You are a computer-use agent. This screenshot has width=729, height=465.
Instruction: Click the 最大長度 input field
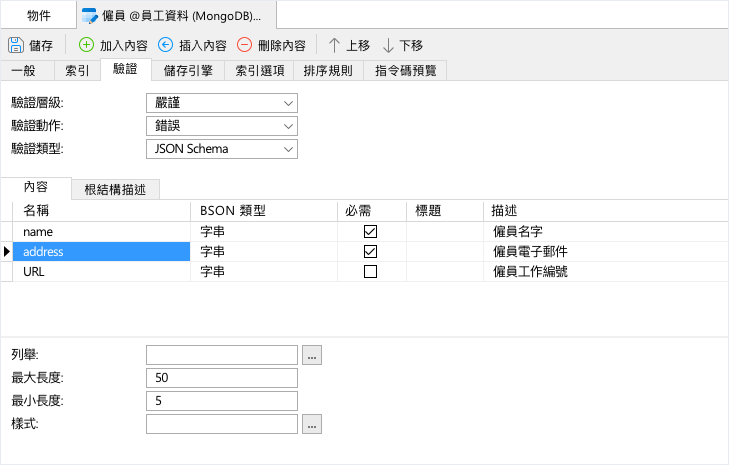(222, 378)
